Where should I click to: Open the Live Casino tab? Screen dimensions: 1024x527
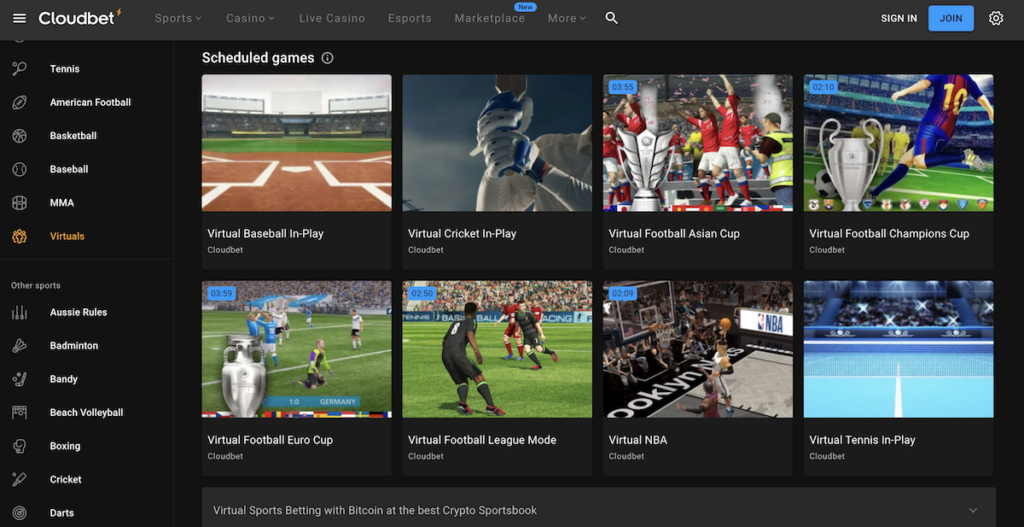332,18
